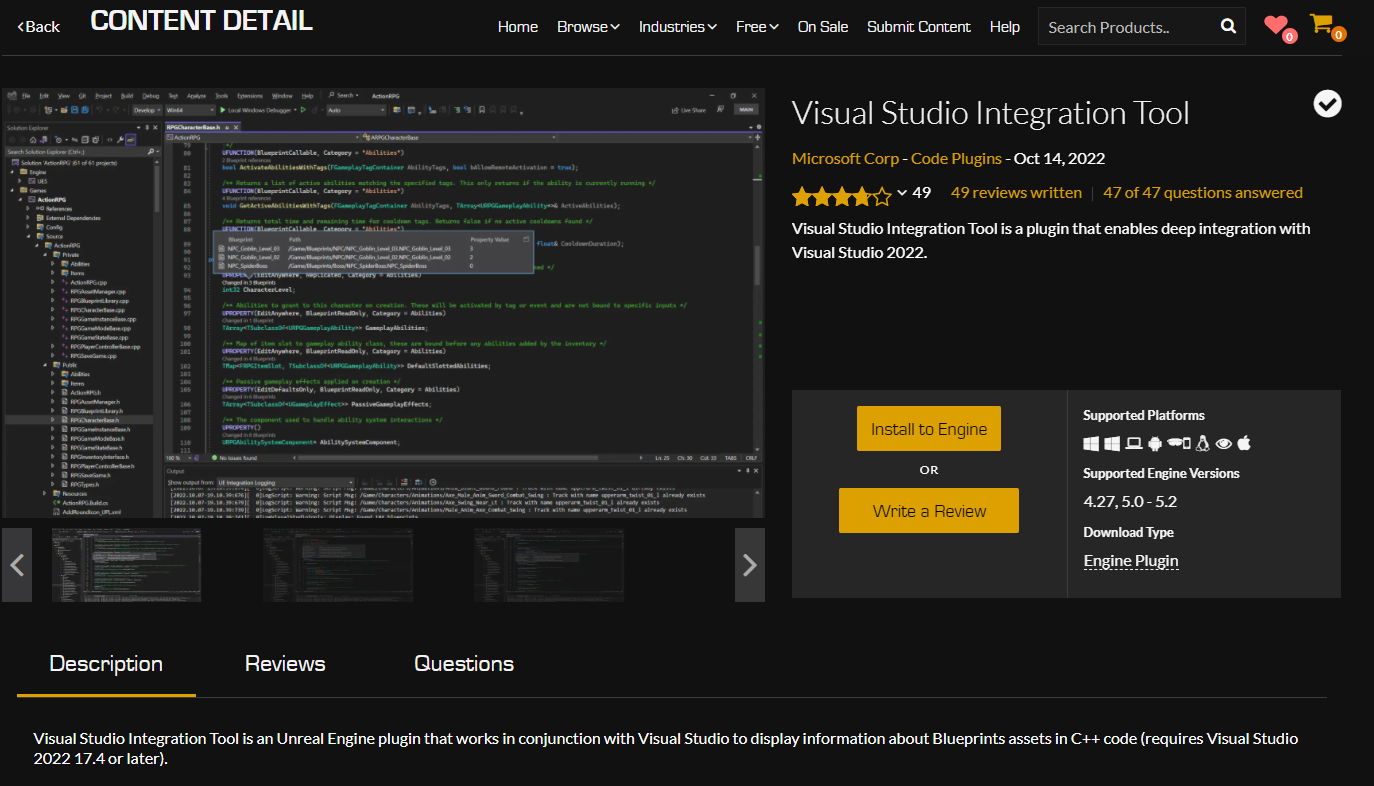Focus the Search Products input field
1374x786 pixels.
click(1125, 27)
